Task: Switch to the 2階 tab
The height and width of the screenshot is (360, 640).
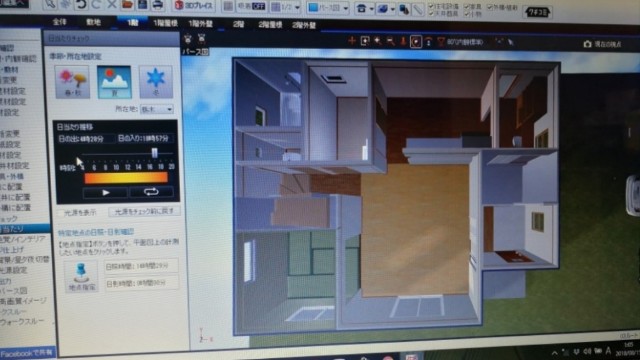Action: click(x=238, y=24)
